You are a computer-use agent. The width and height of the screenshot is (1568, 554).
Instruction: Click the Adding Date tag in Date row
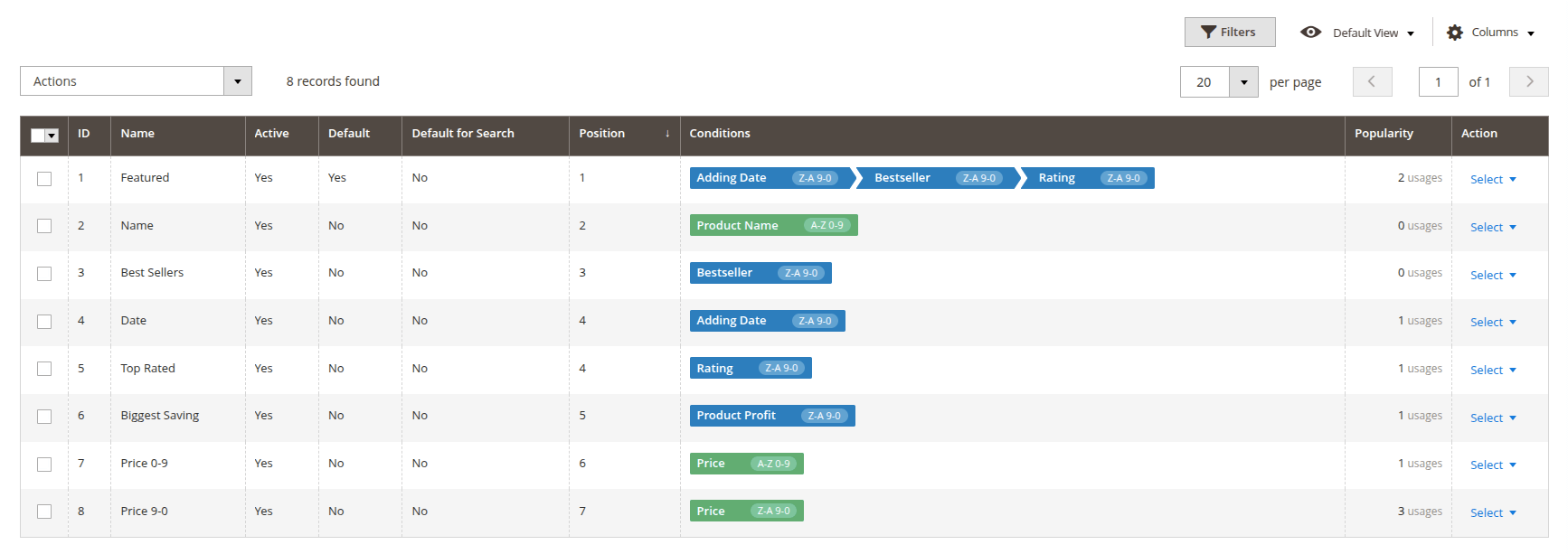point(767,321)
